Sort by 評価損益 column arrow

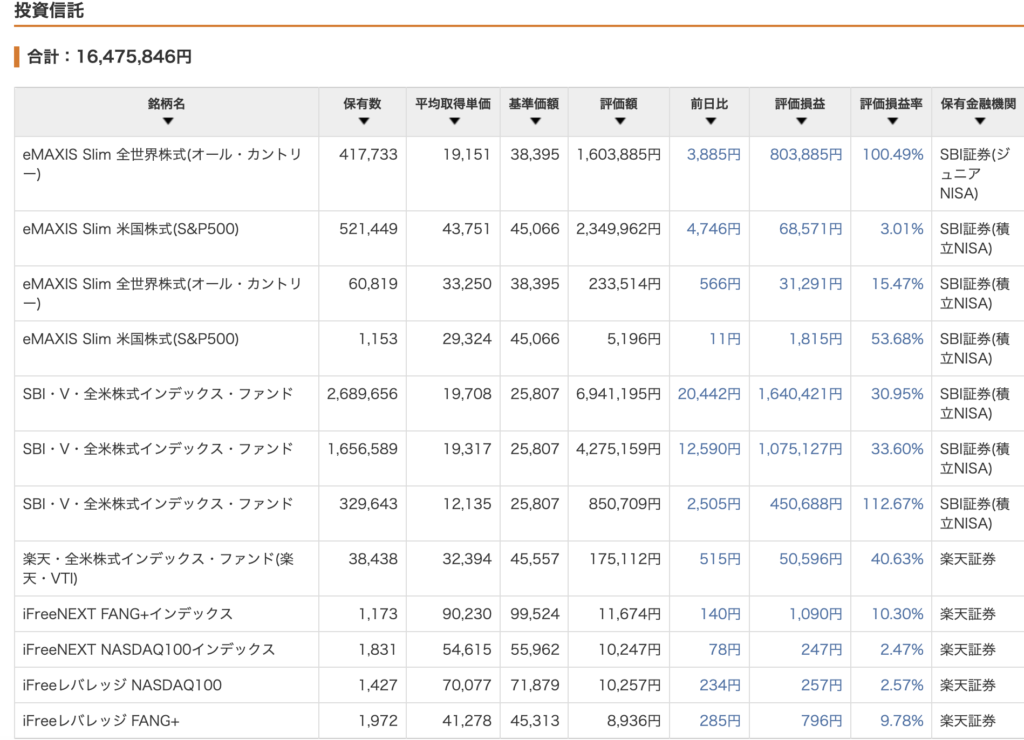(x=801, y=121)
